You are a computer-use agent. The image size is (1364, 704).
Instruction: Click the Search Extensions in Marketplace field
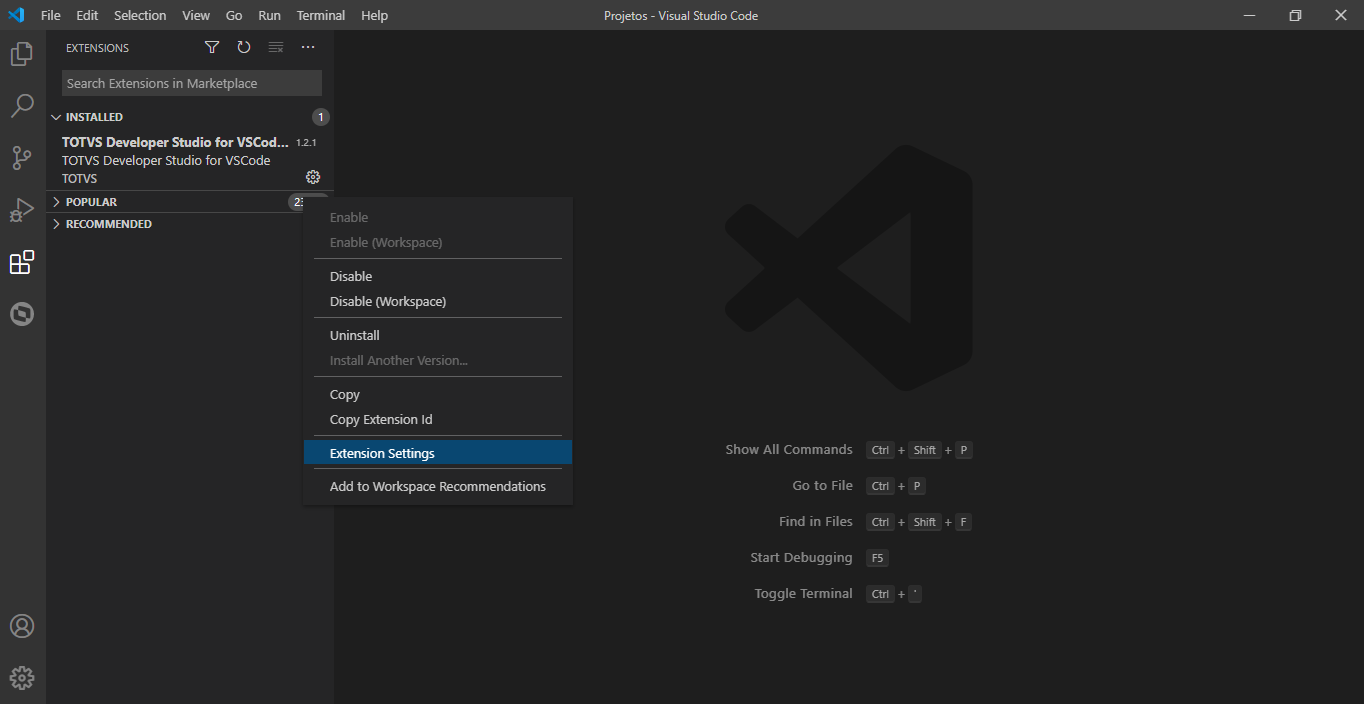190,82
